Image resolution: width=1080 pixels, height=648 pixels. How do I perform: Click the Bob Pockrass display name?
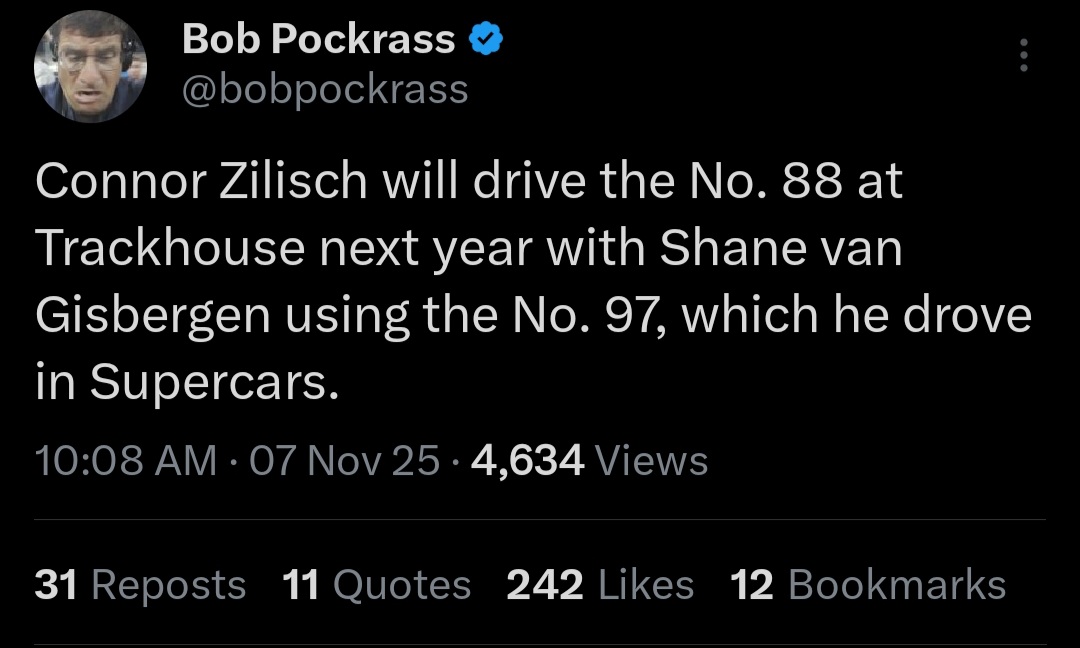318,40
